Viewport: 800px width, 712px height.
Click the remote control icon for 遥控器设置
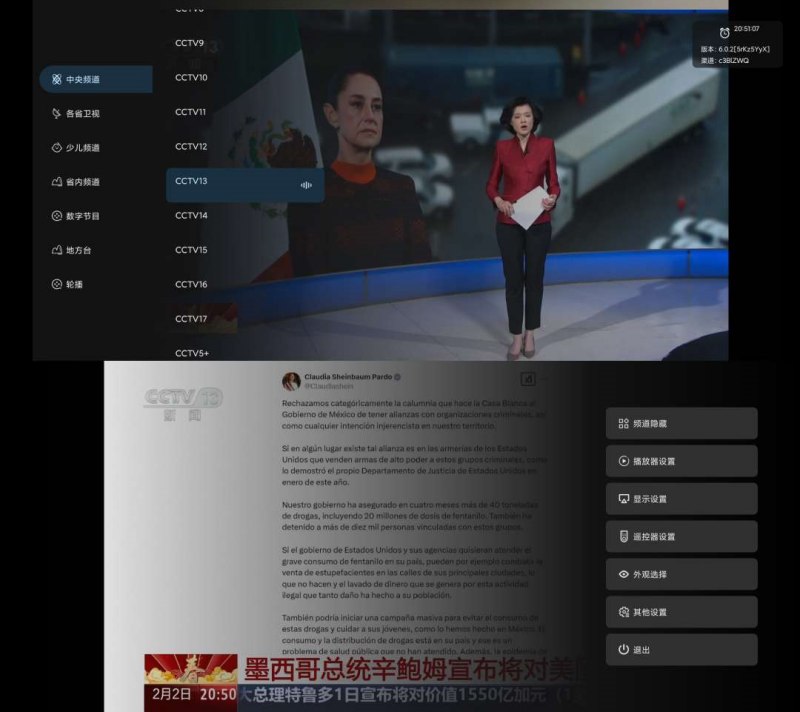622,537
